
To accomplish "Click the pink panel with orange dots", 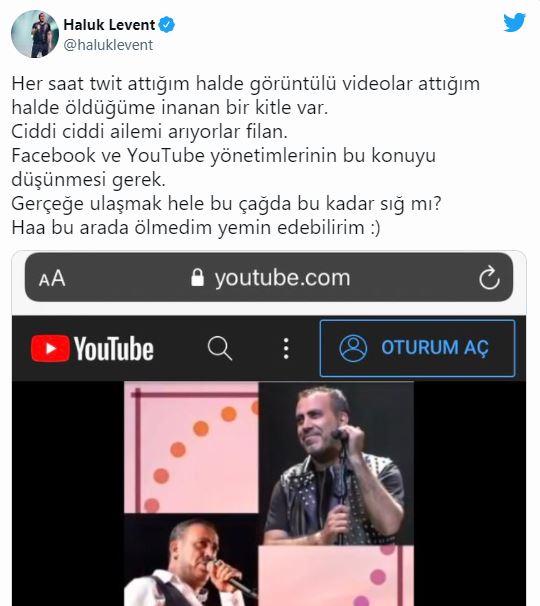I will [191, 447].
